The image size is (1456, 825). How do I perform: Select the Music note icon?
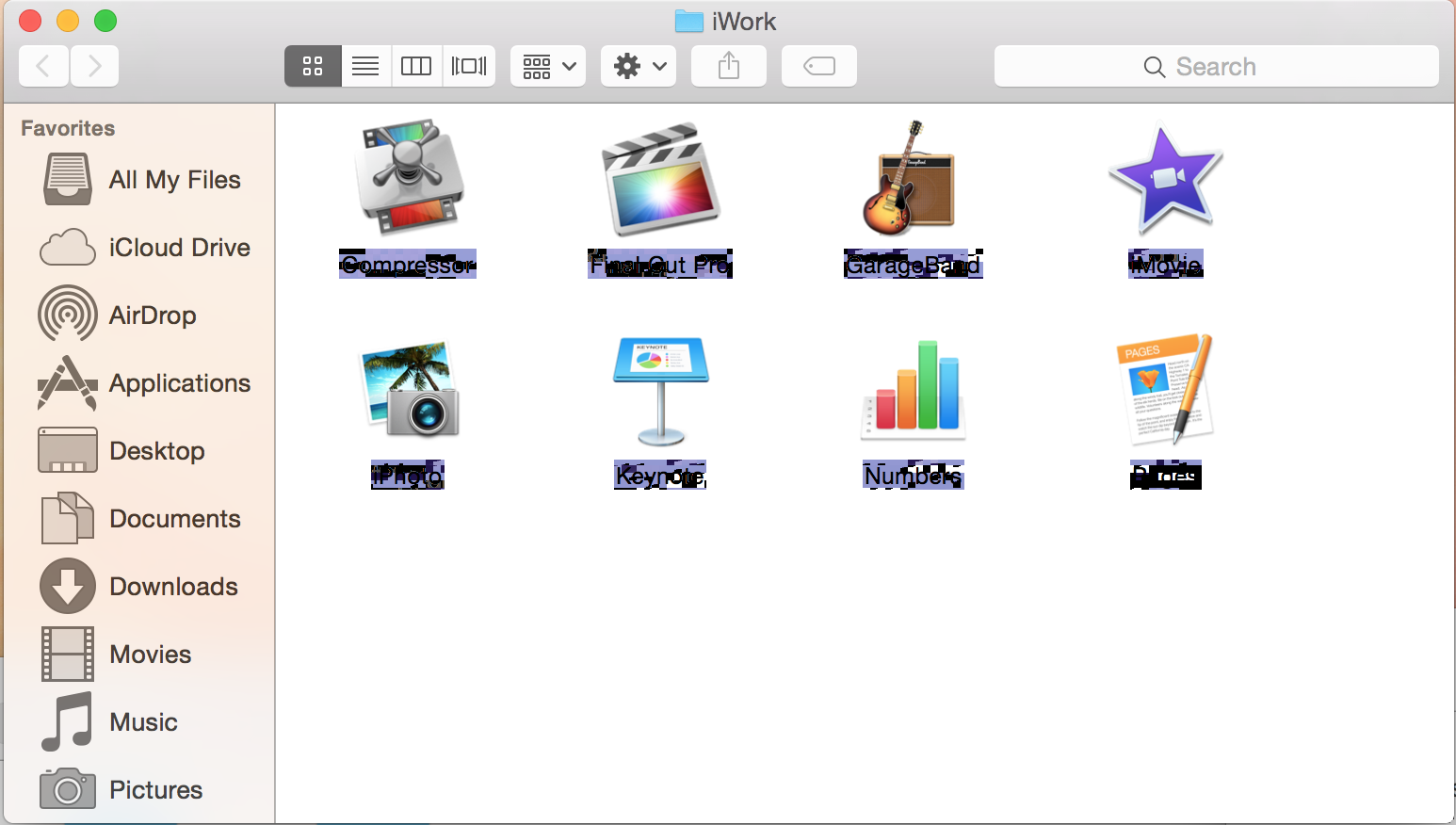(x=68, y=721)
